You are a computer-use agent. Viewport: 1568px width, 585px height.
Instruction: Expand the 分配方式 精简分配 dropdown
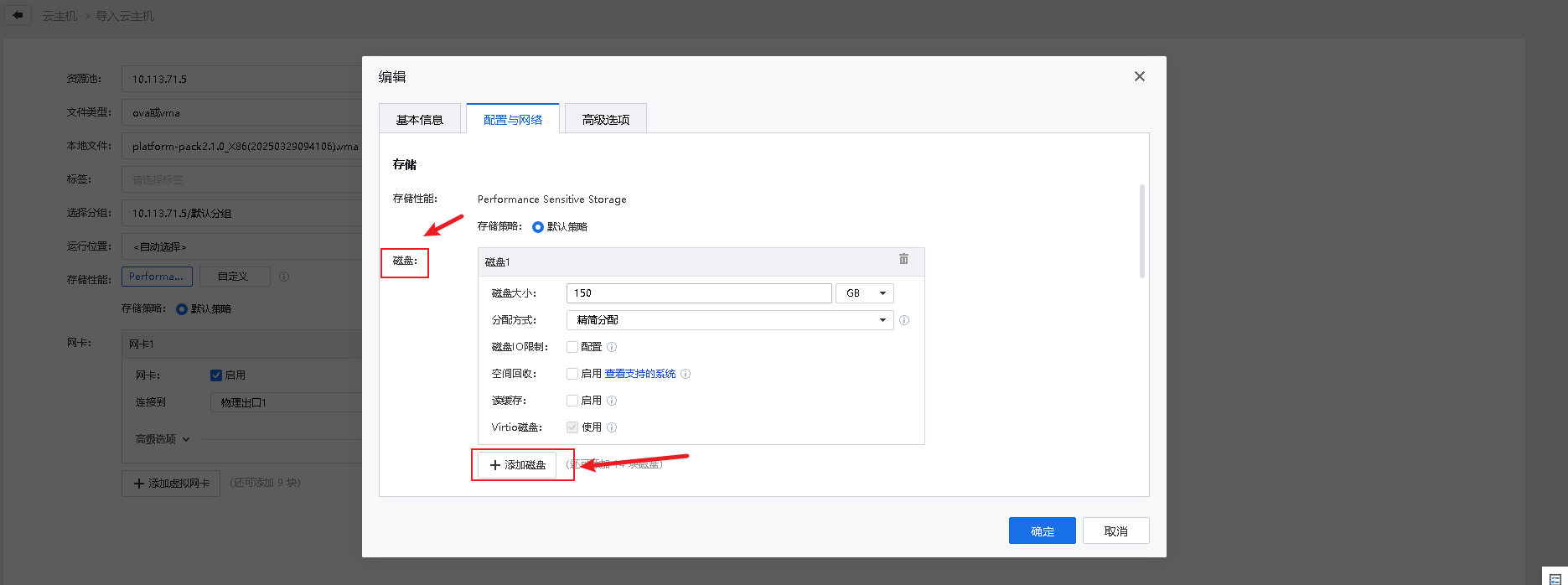(729, 320)
